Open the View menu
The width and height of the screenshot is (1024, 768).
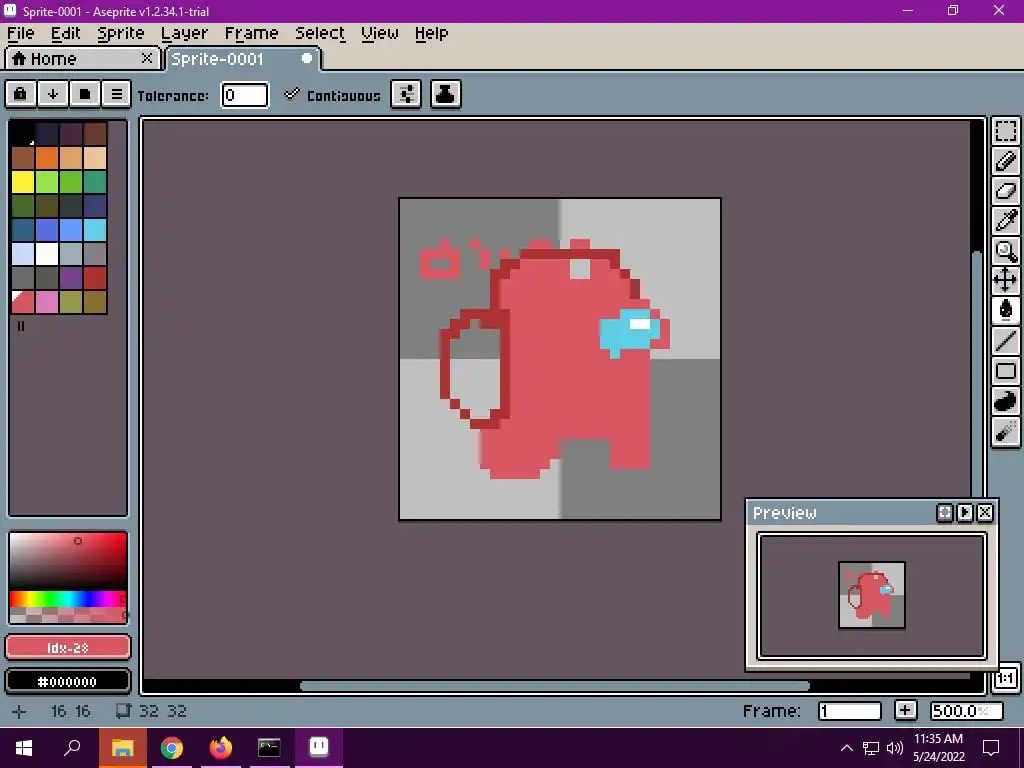tap(379, 33)
